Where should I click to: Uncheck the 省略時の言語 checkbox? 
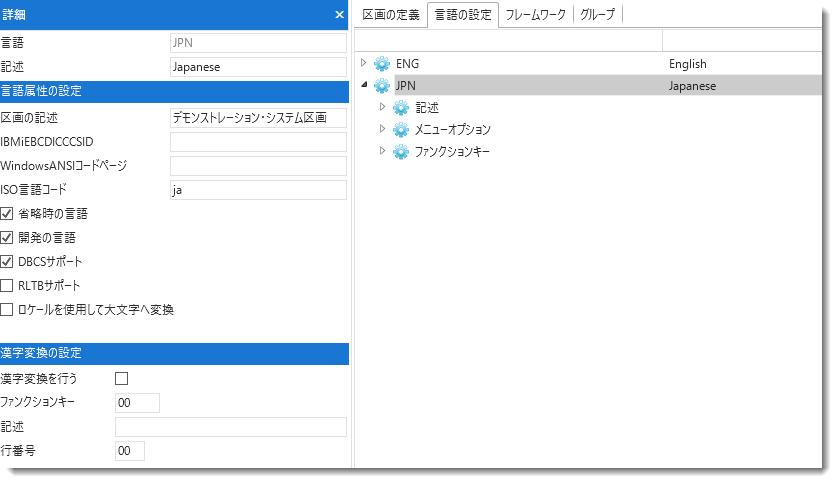pos(8,214)
